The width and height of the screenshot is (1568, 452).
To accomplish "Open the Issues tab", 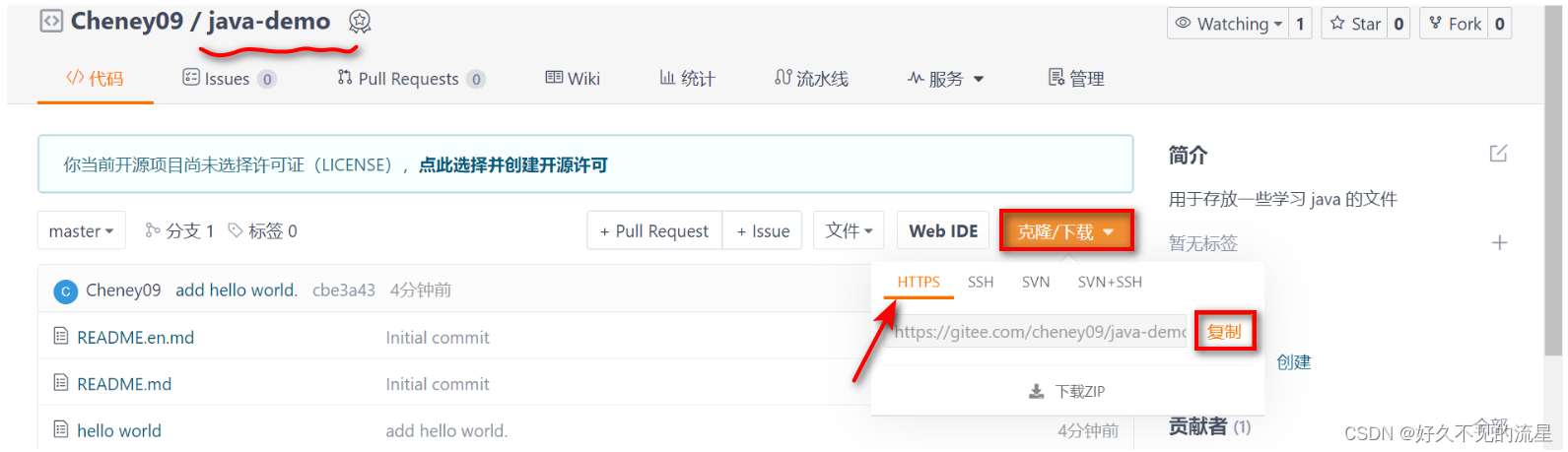I will 229,79.
